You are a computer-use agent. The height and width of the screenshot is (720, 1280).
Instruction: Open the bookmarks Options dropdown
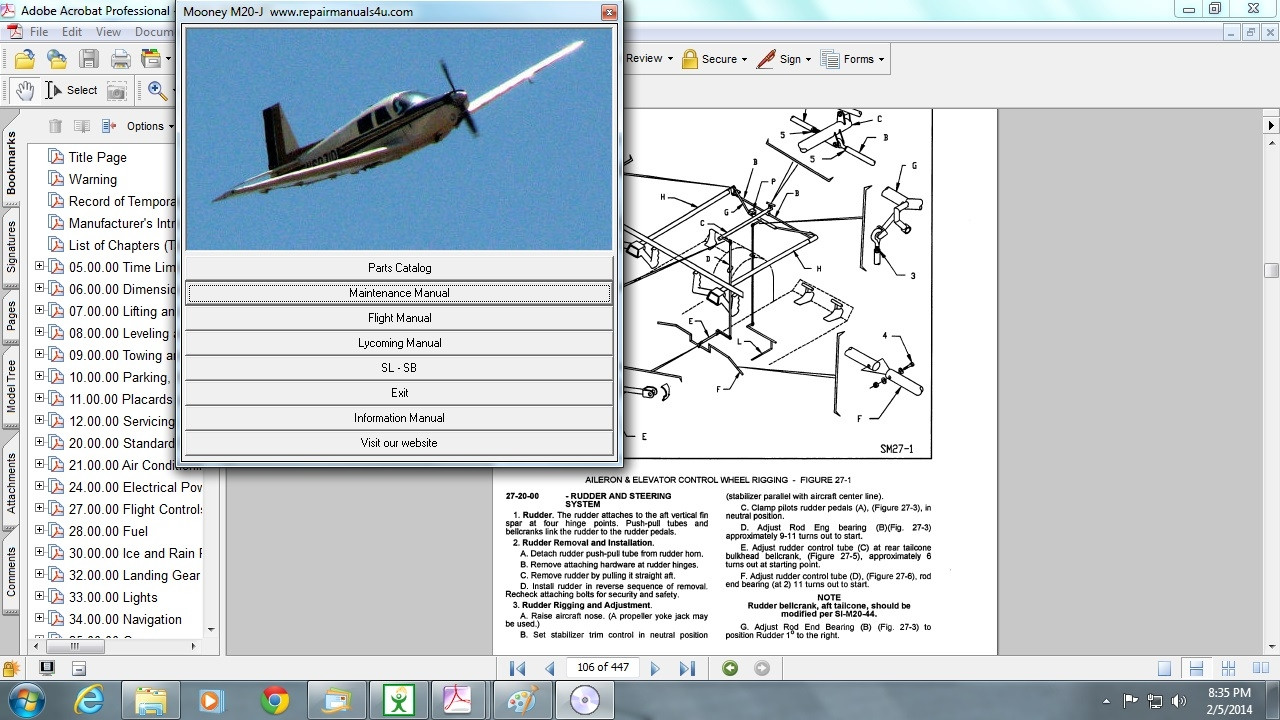coord(150,126)
